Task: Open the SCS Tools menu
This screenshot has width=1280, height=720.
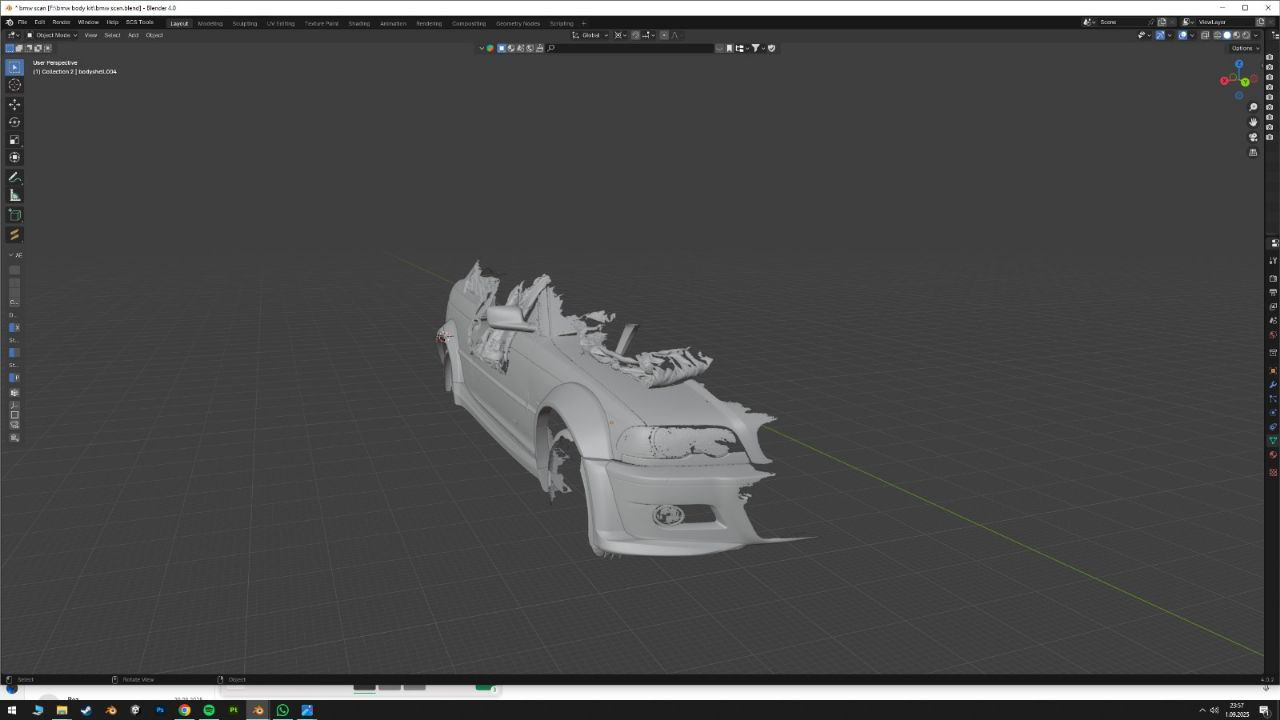Action: click(139, 22)
